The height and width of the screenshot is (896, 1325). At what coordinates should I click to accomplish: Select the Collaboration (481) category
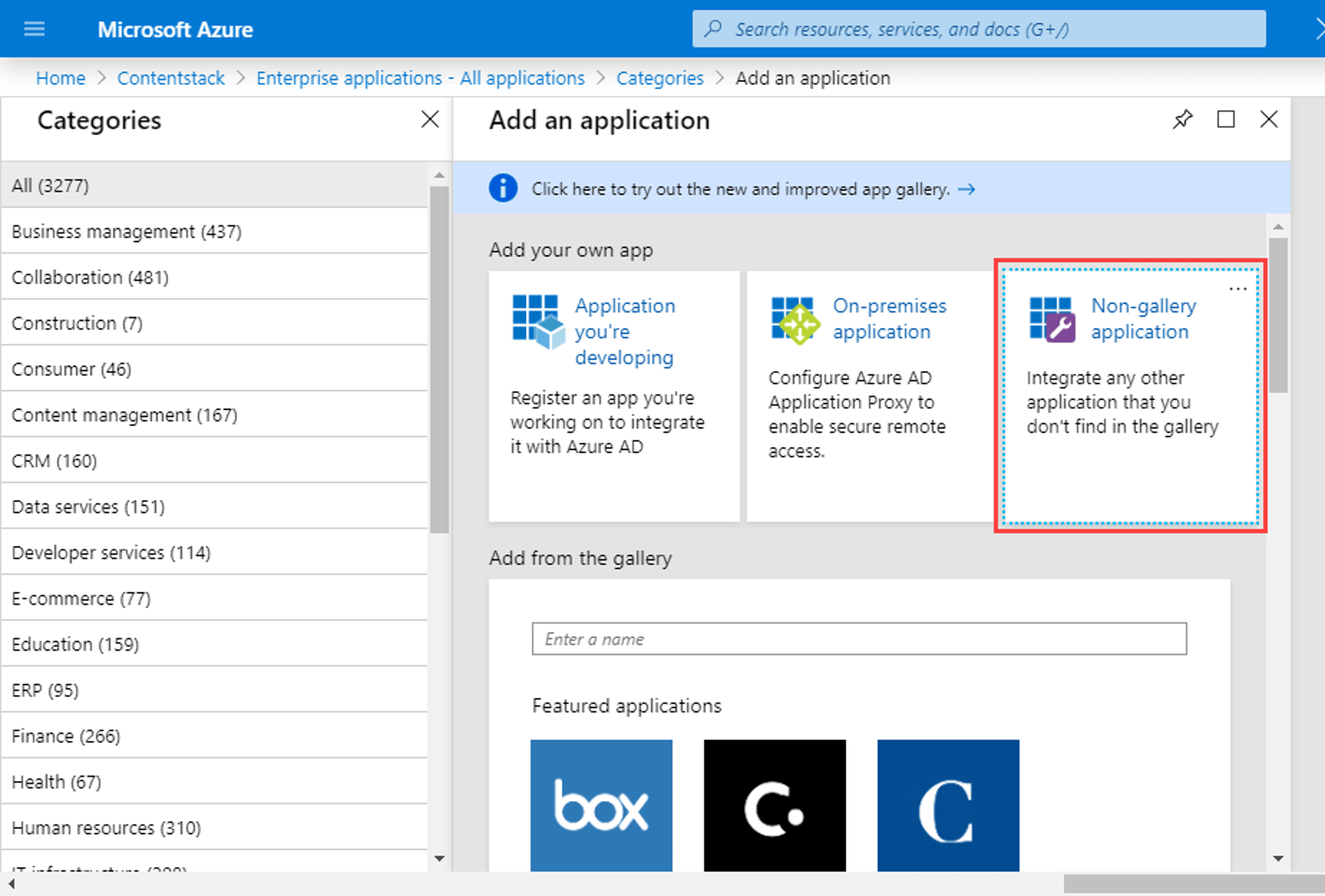214,277
